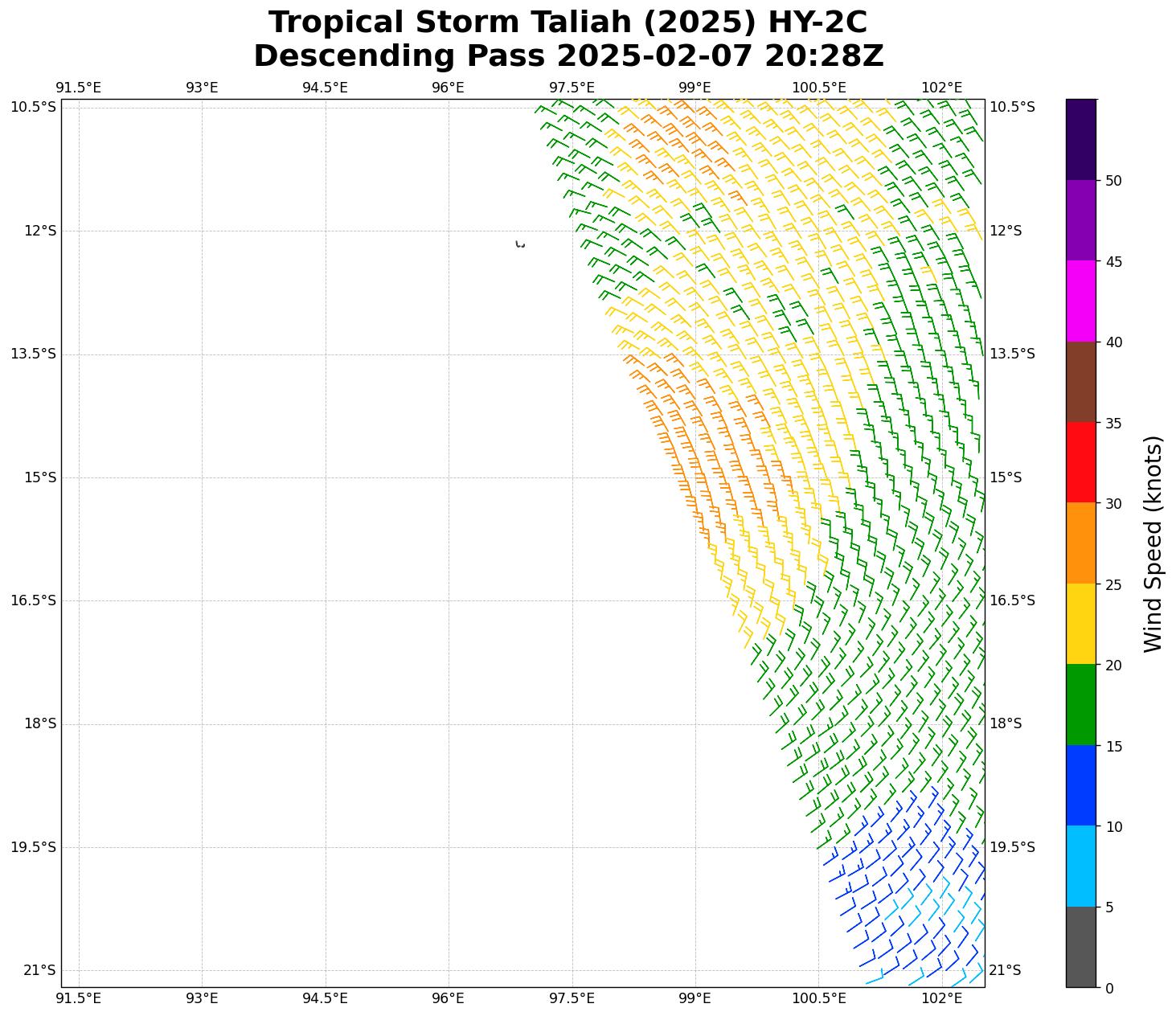The width and height of the screenshot is (1176, 1016).
Task: Click the Descending Pass 2025-02-07 20:28Z subtitle
Action: pos(568,56)
